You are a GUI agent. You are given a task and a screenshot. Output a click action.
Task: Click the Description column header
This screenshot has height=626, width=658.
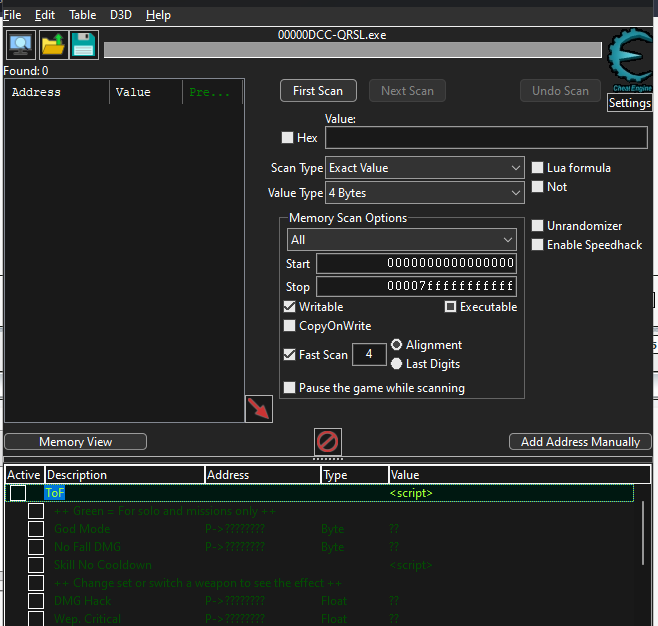click(x=125, y=475)
